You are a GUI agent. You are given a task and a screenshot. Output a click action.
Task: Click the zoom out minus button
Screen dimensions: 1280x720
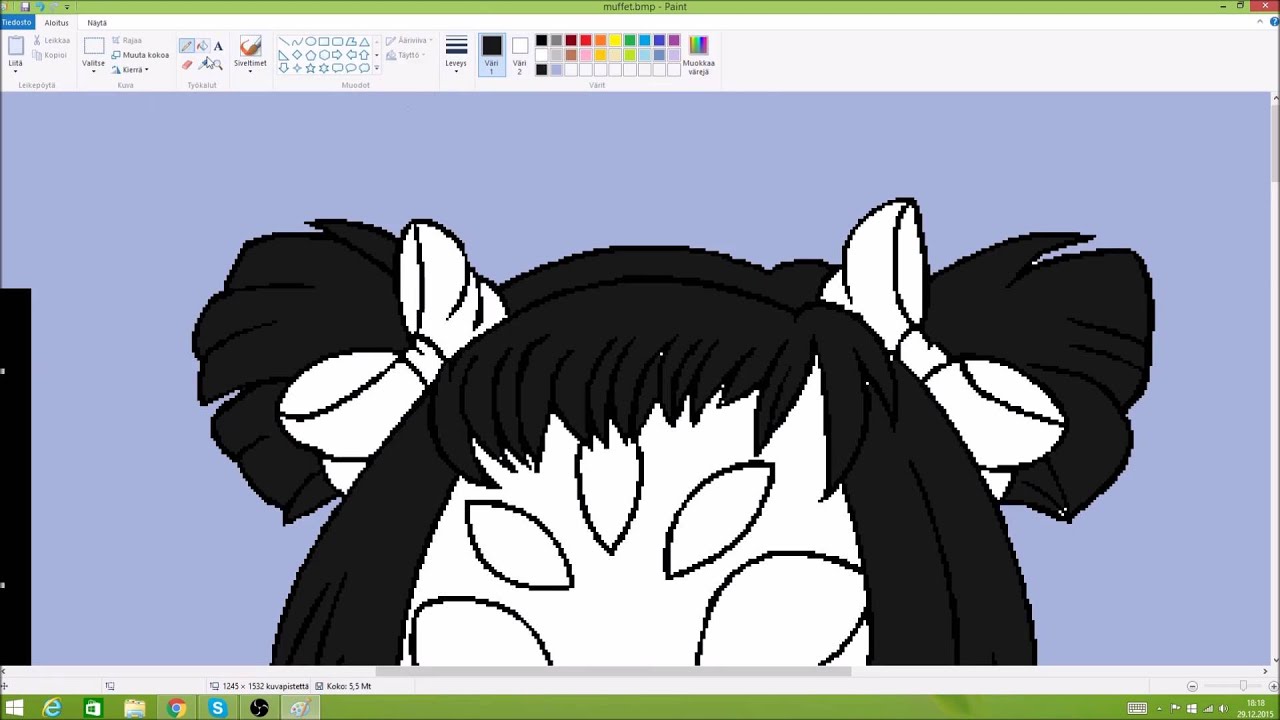(1192, 686)
